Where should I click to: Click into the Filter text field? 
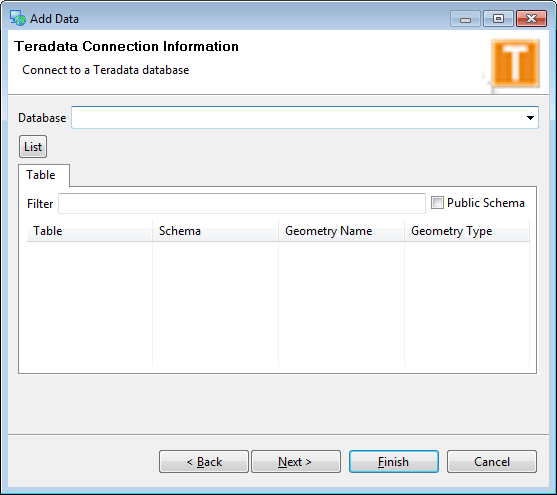pyautogui.click(x=242, y=204)
